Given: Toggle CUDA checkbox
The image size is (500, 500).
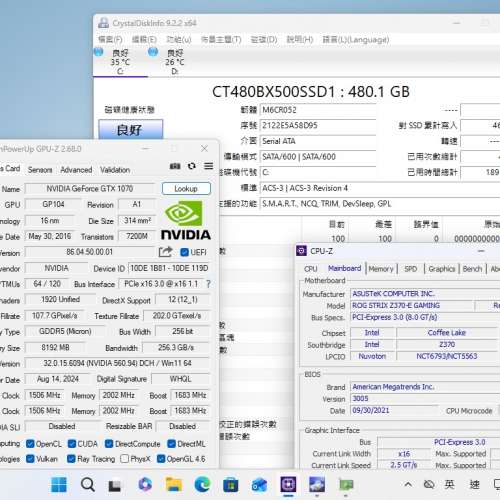Looking at the screenshot, I should click(x=72, y=444).
